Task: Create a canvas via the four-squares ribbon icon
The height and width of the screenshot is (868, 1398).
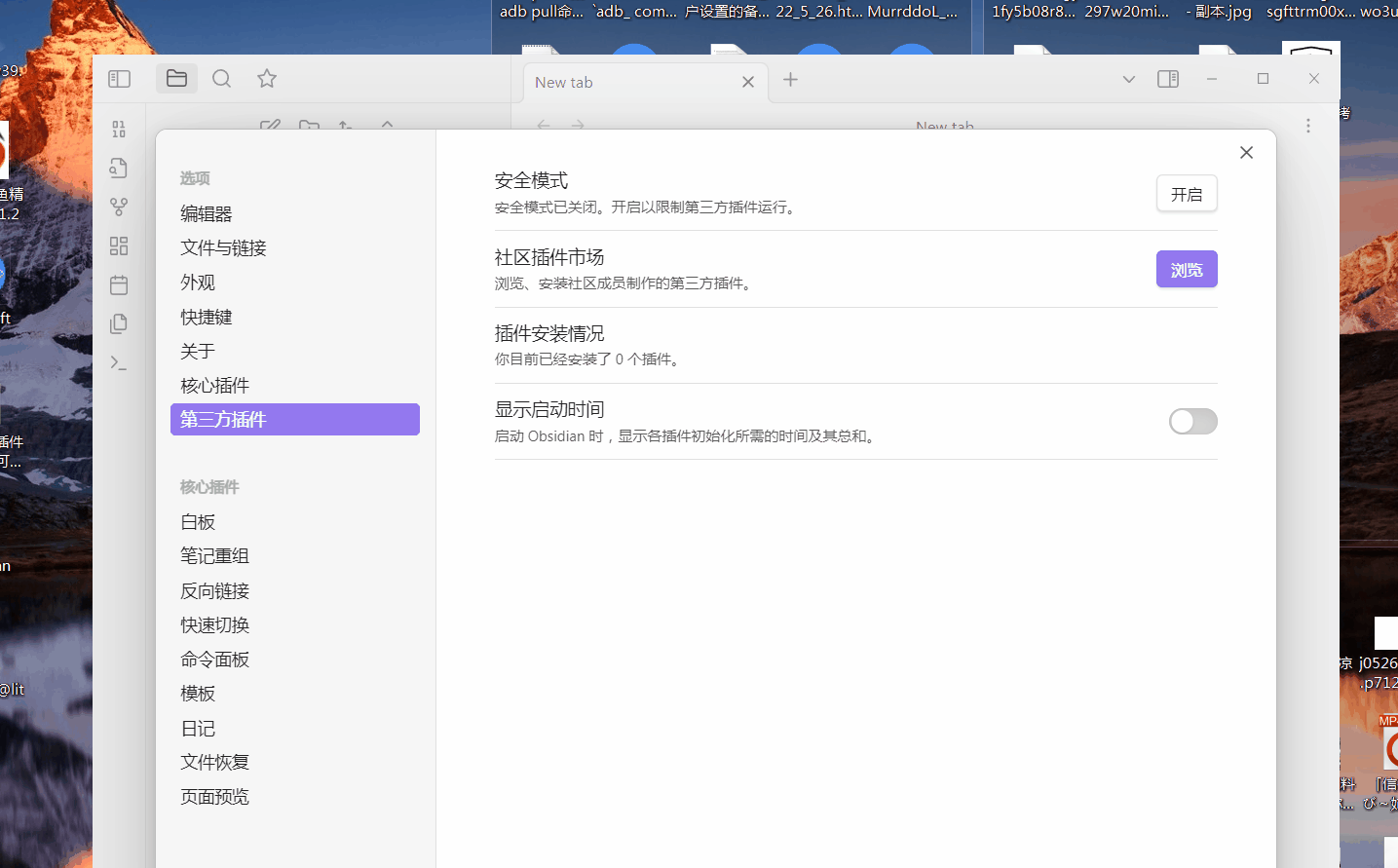Action: (119, 246)
